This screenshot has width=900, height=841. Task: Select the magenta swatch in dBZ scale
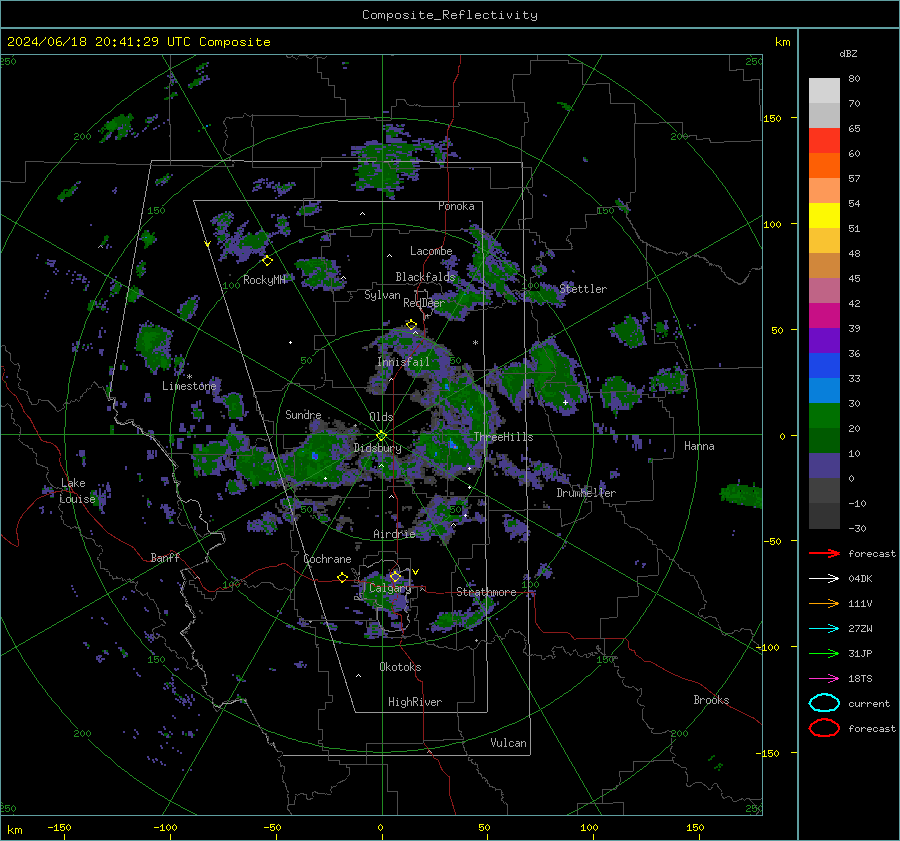point(824,316)
